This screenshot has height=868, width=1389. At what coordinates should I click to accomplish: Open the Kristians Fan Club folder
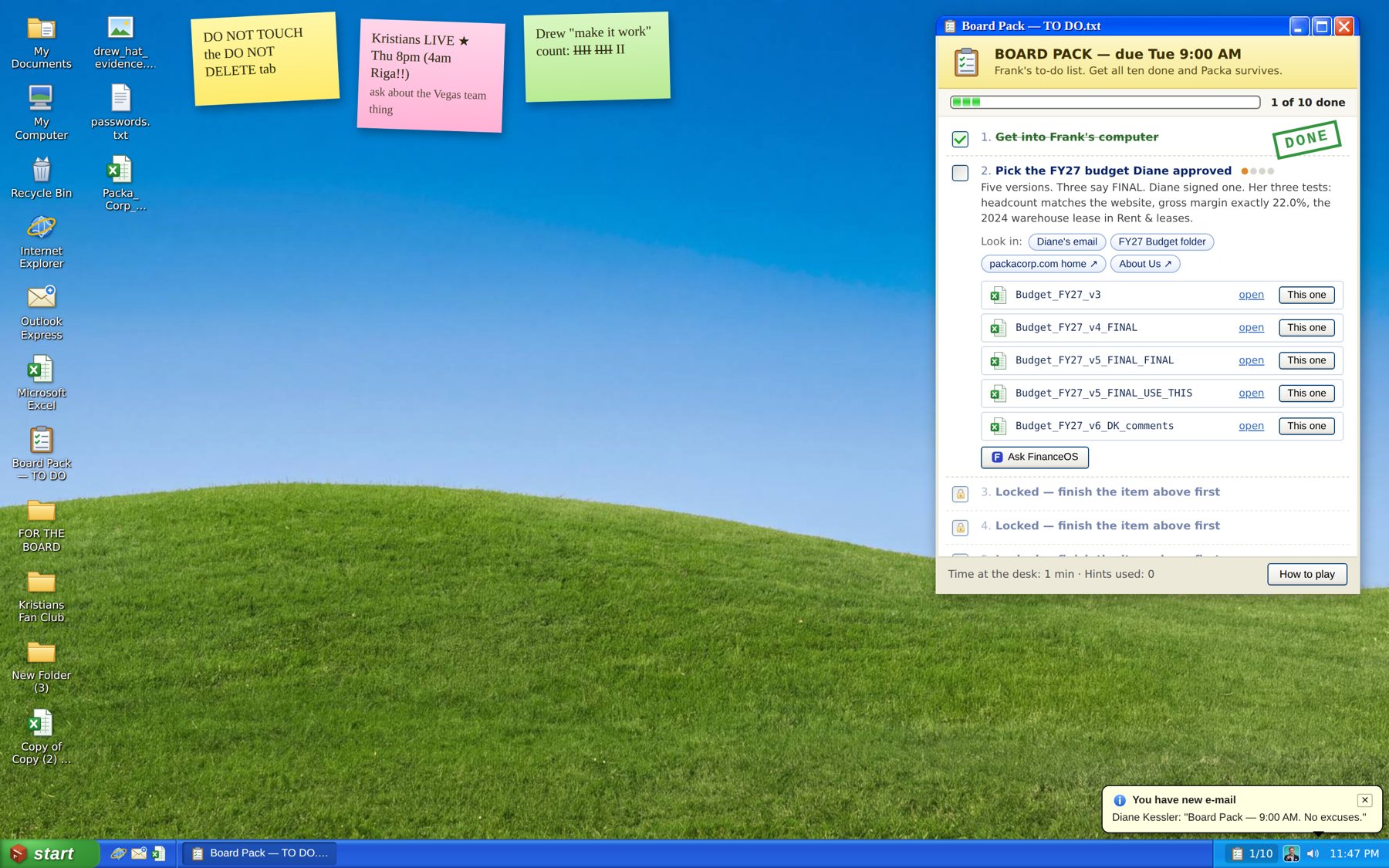click(41, 596)
